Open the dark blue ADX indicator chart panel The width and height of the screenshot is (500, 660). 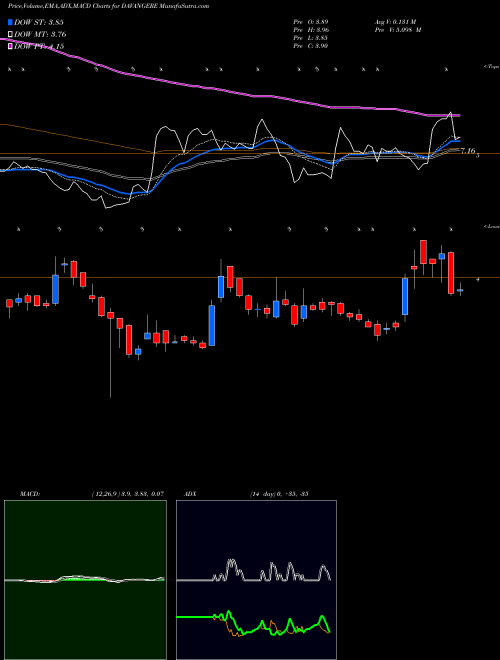coord(256,580)
